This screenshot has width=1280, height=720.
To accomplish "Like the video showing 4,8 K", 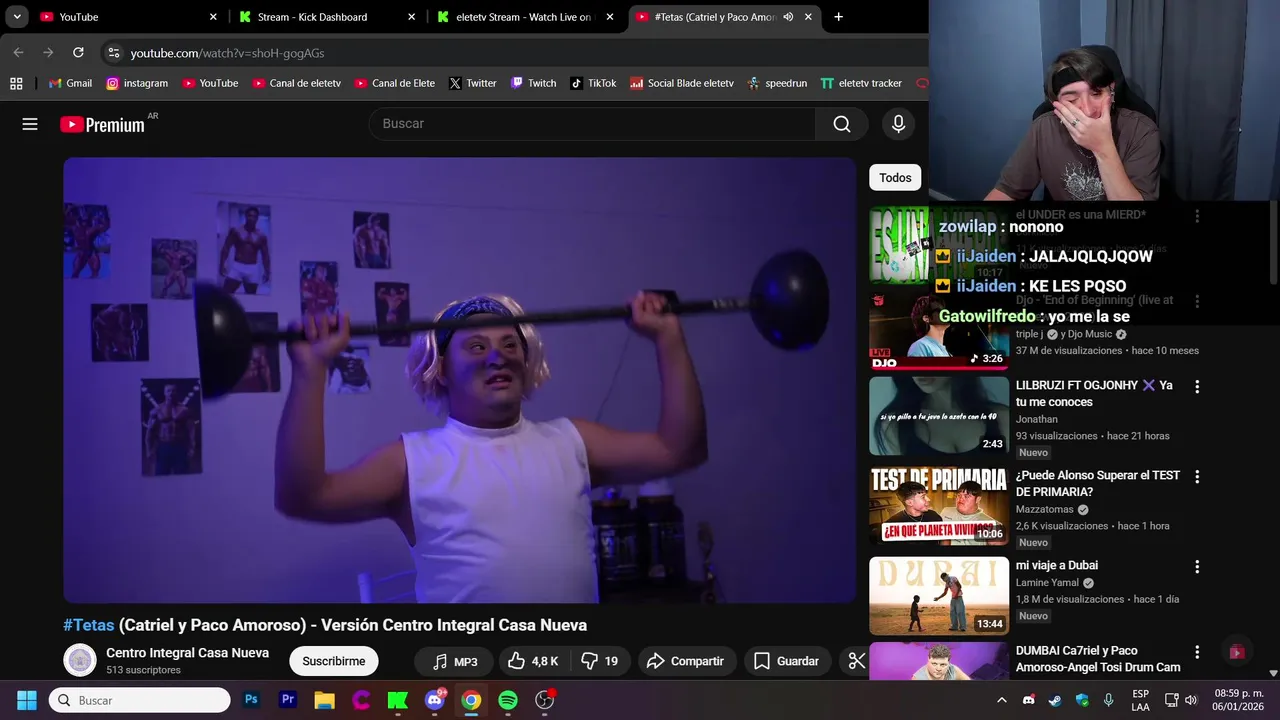I will [533, 661].
